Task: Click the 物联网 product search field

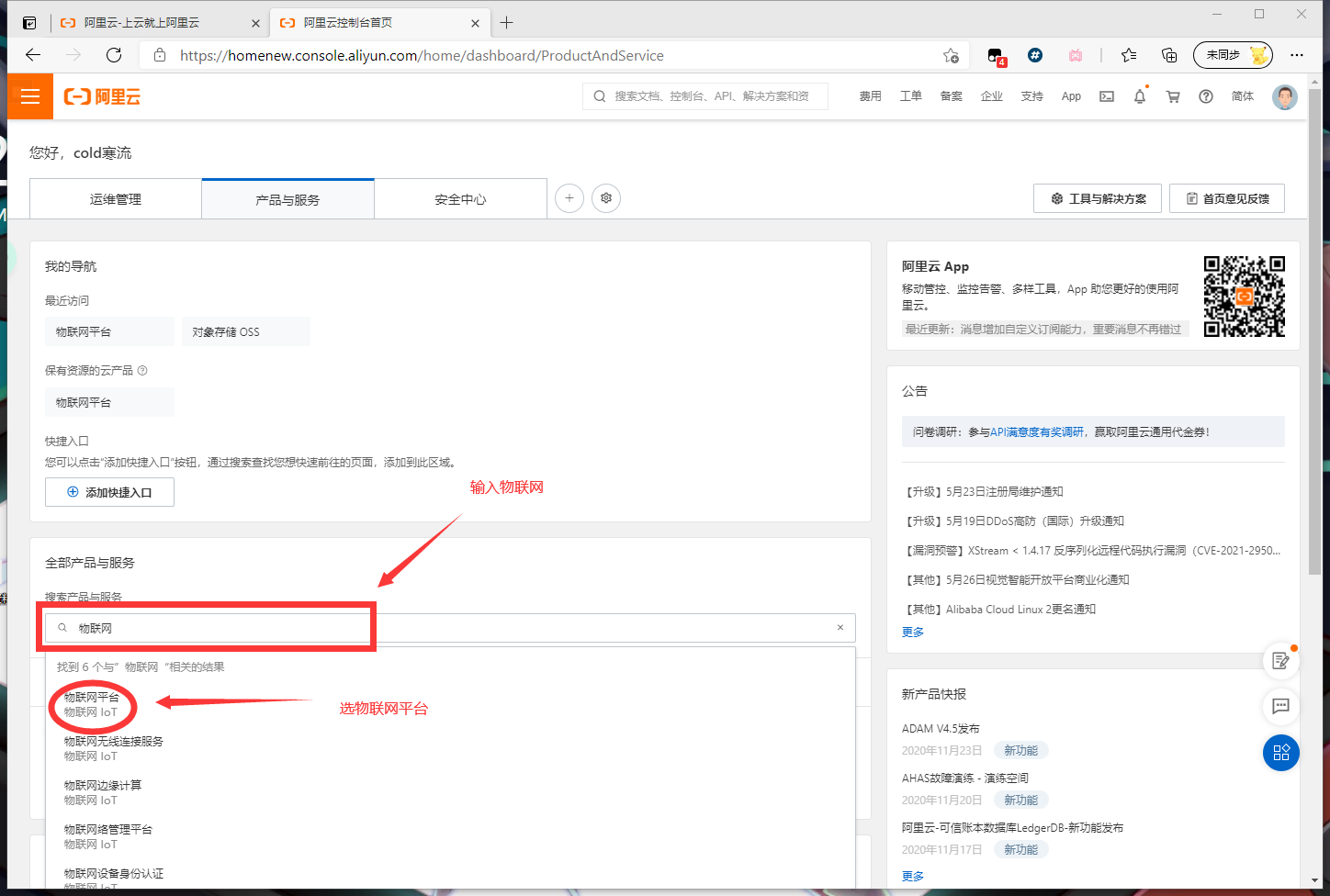Action: (450, 628)
